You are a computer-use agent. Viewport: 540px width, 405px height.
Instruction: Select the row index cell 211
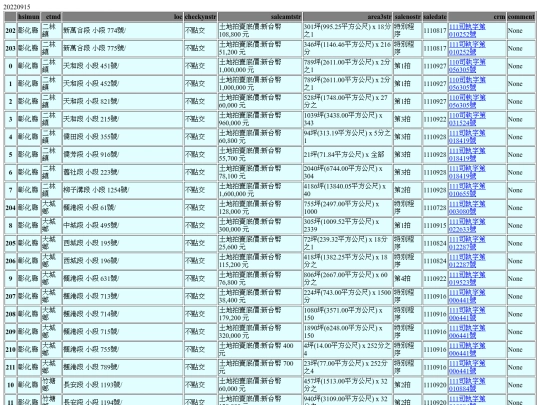click(10, 367)
